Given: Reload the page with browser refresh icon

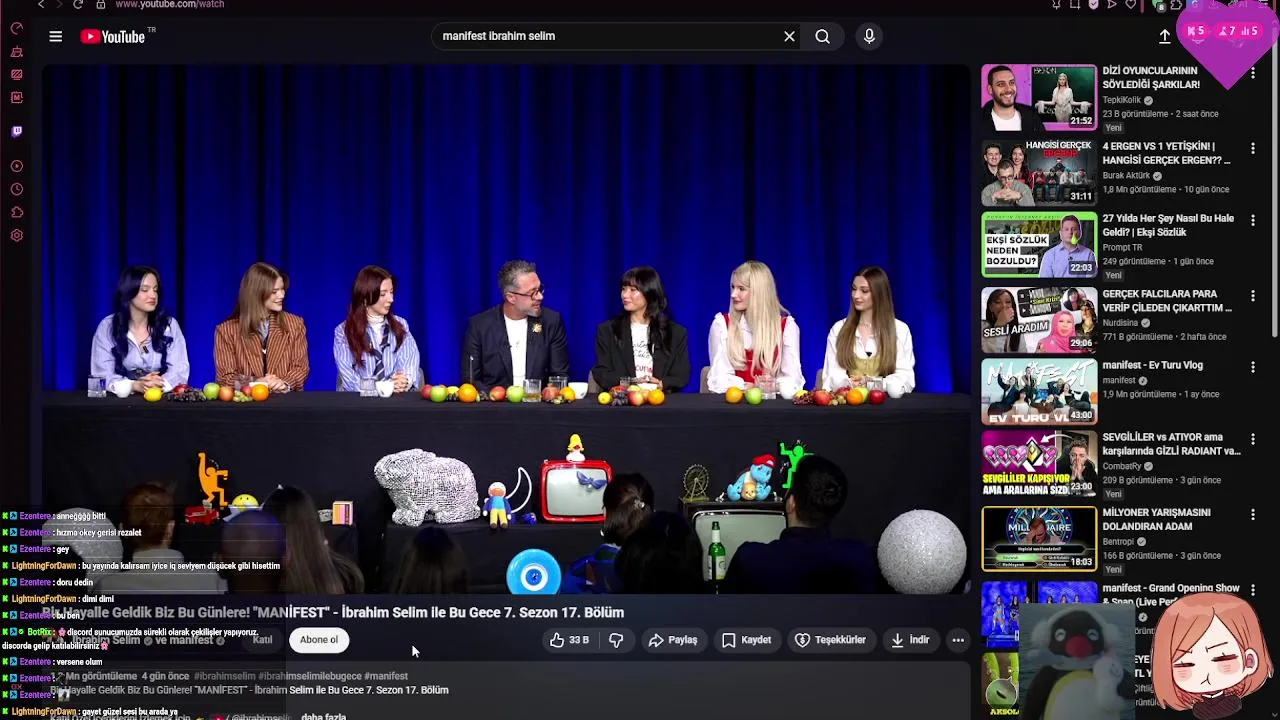Looking at the screenshot, I should (x=78, y=4).
